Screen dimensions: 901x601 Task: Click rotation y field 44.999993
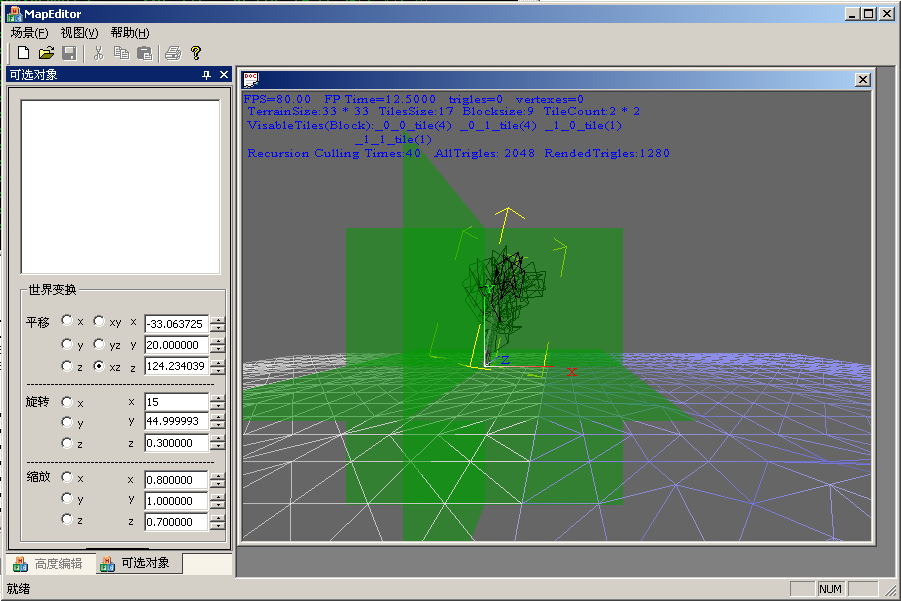[x=176, y=421]
